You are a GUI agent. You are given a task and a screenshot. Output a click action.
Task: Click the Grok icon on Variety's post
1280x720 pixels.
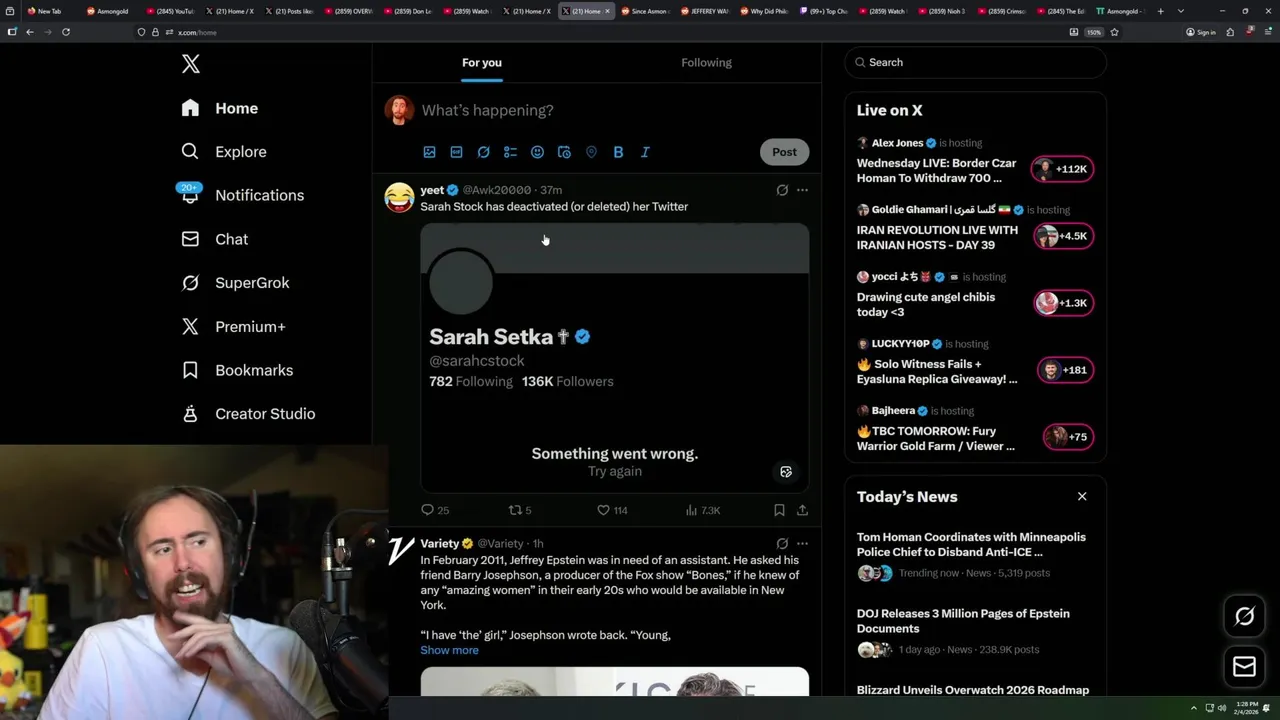(x=782, y=544)
